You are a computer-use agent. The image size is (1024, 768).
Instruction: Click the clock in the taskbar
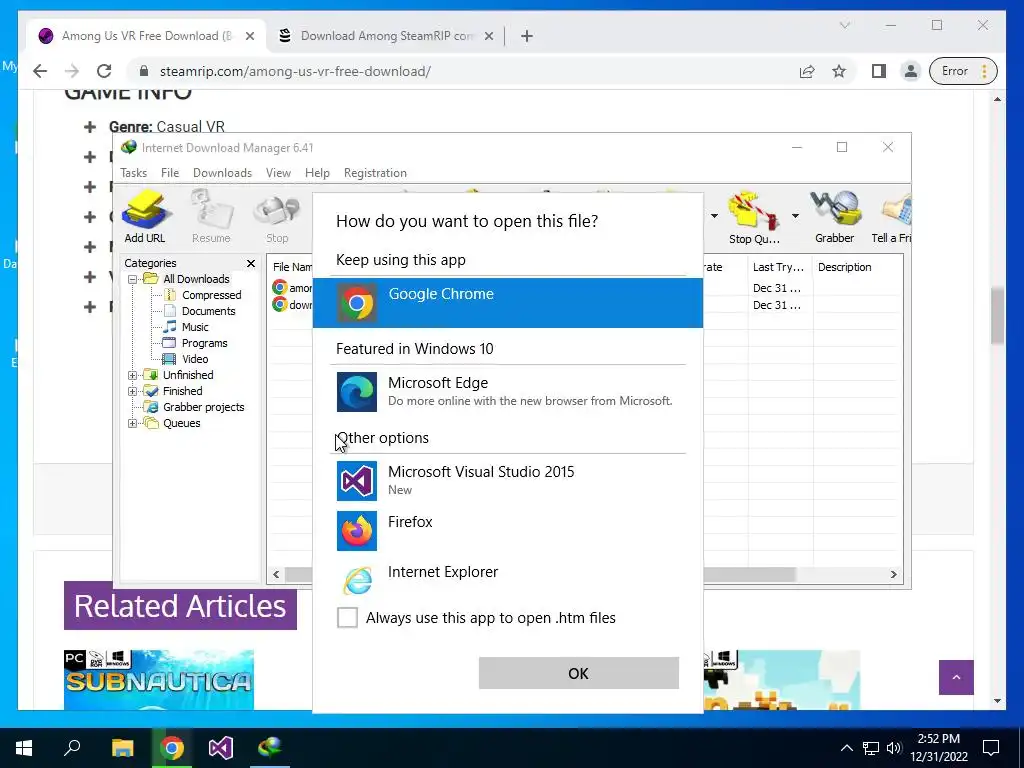pos(938,748)
